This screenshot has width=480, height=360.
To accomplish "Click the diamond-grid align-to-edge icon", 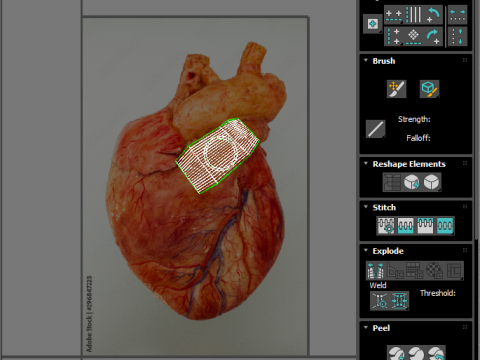I will click(x=414, y=36).
